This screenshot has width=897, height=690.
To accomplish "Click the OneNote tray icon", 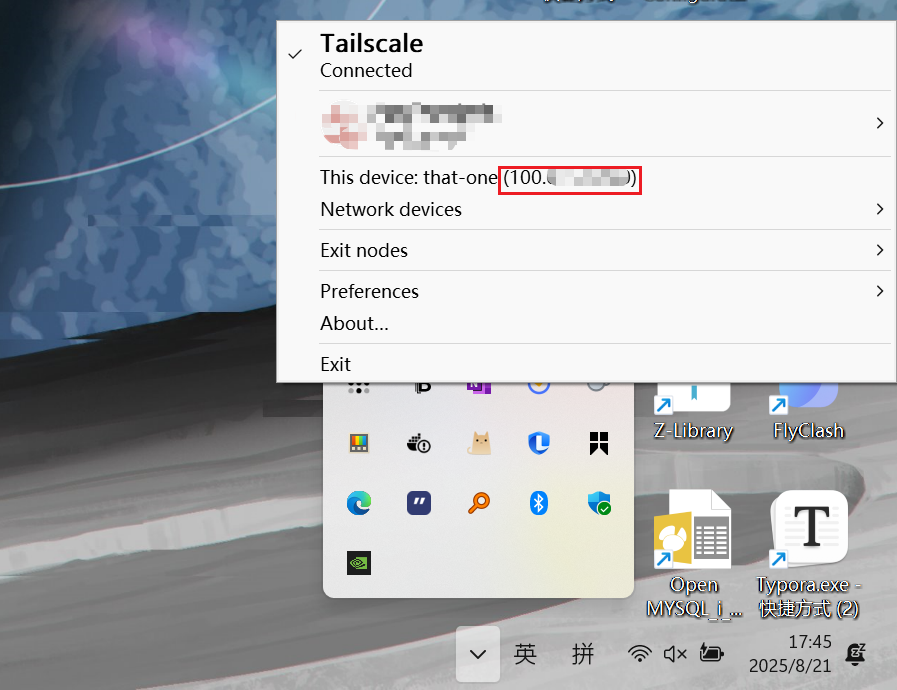I will [479, 388].
